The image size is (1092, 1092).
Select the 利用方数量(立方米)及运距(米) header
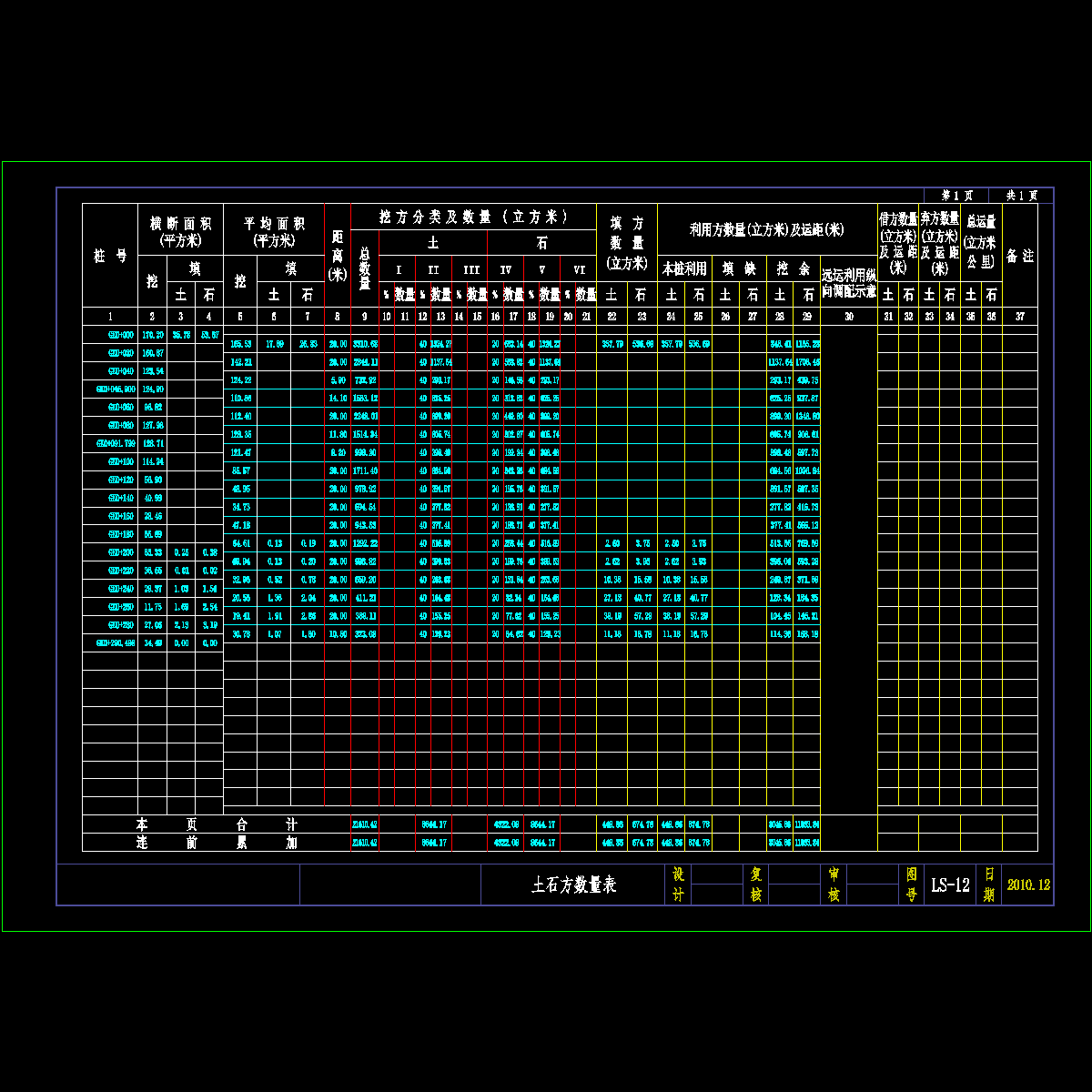click(766, 229)
